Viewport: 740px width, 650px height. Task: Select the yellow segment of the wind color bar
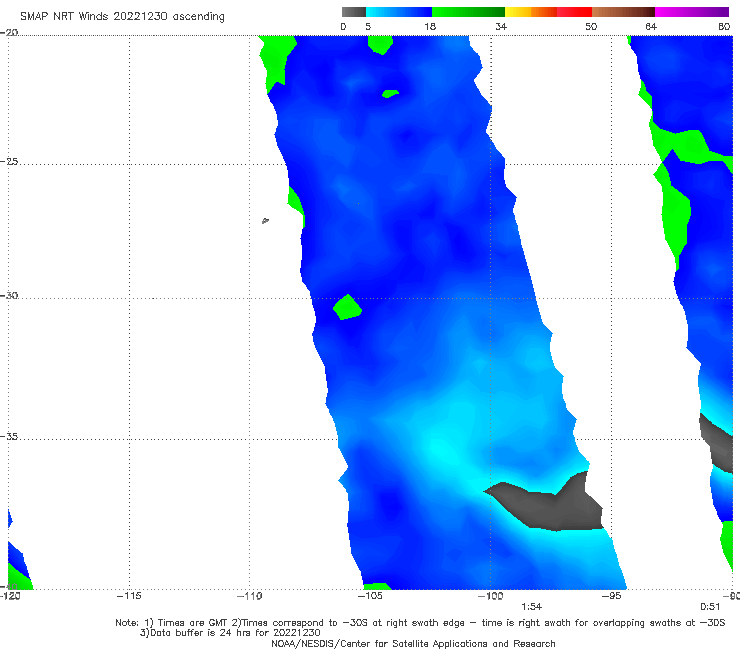[518, 12]
